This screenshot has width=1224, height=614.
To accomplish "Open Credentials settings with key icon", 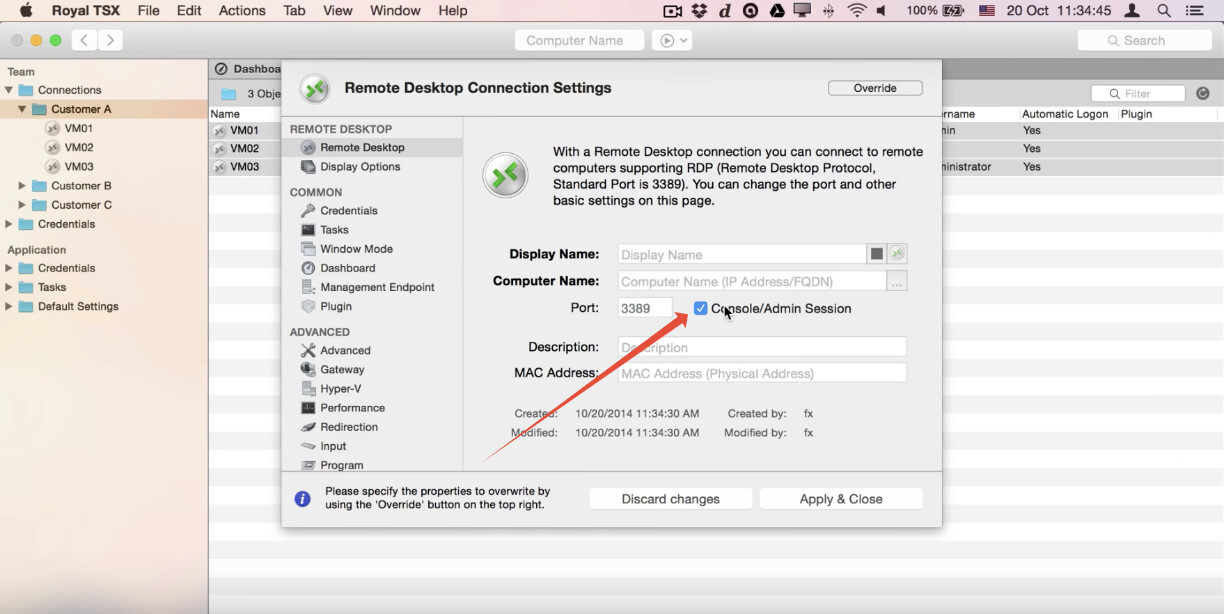I will point(348,211).
